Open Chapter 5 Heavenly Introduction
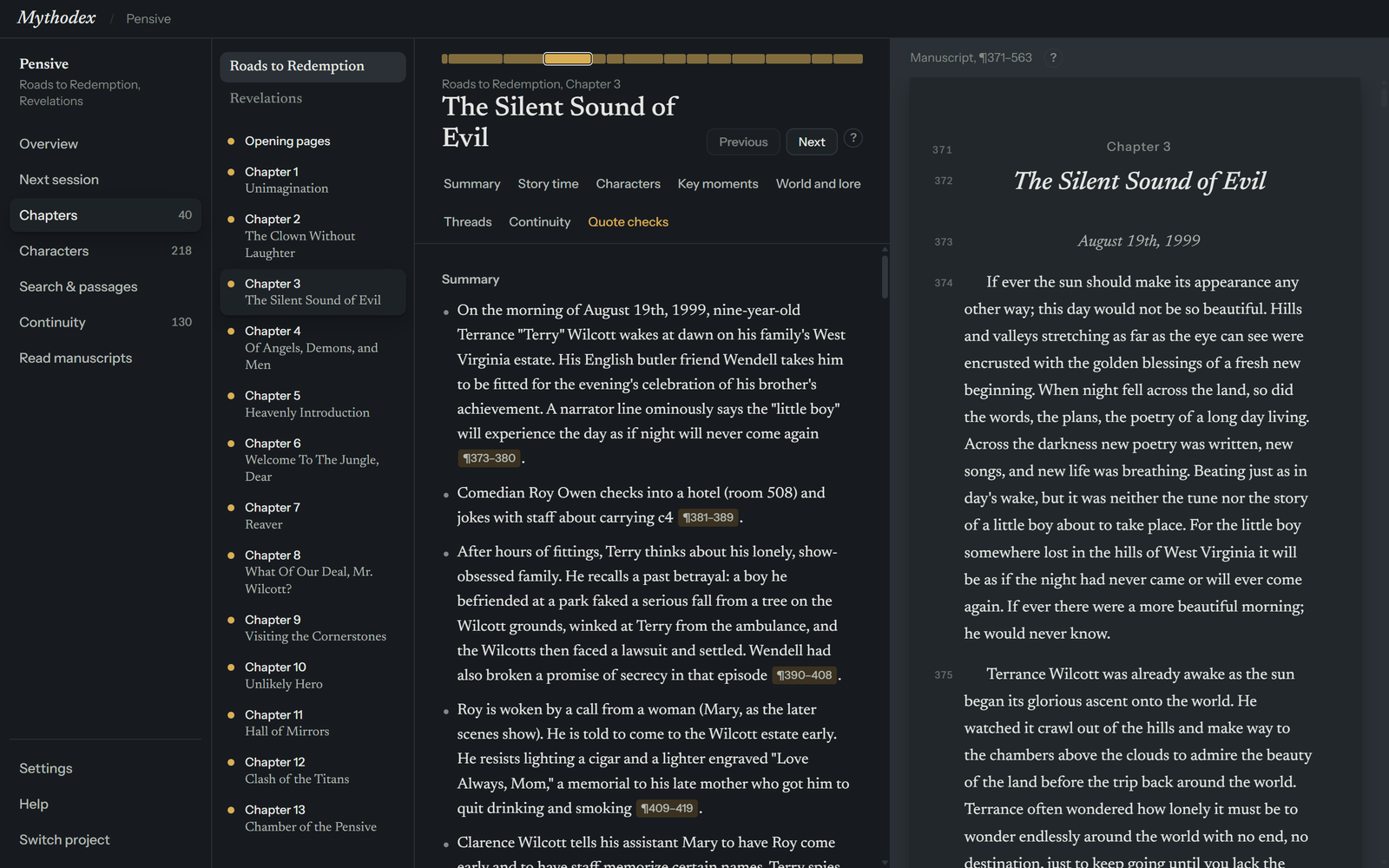 pyautogui.click(x=313, y=404)
